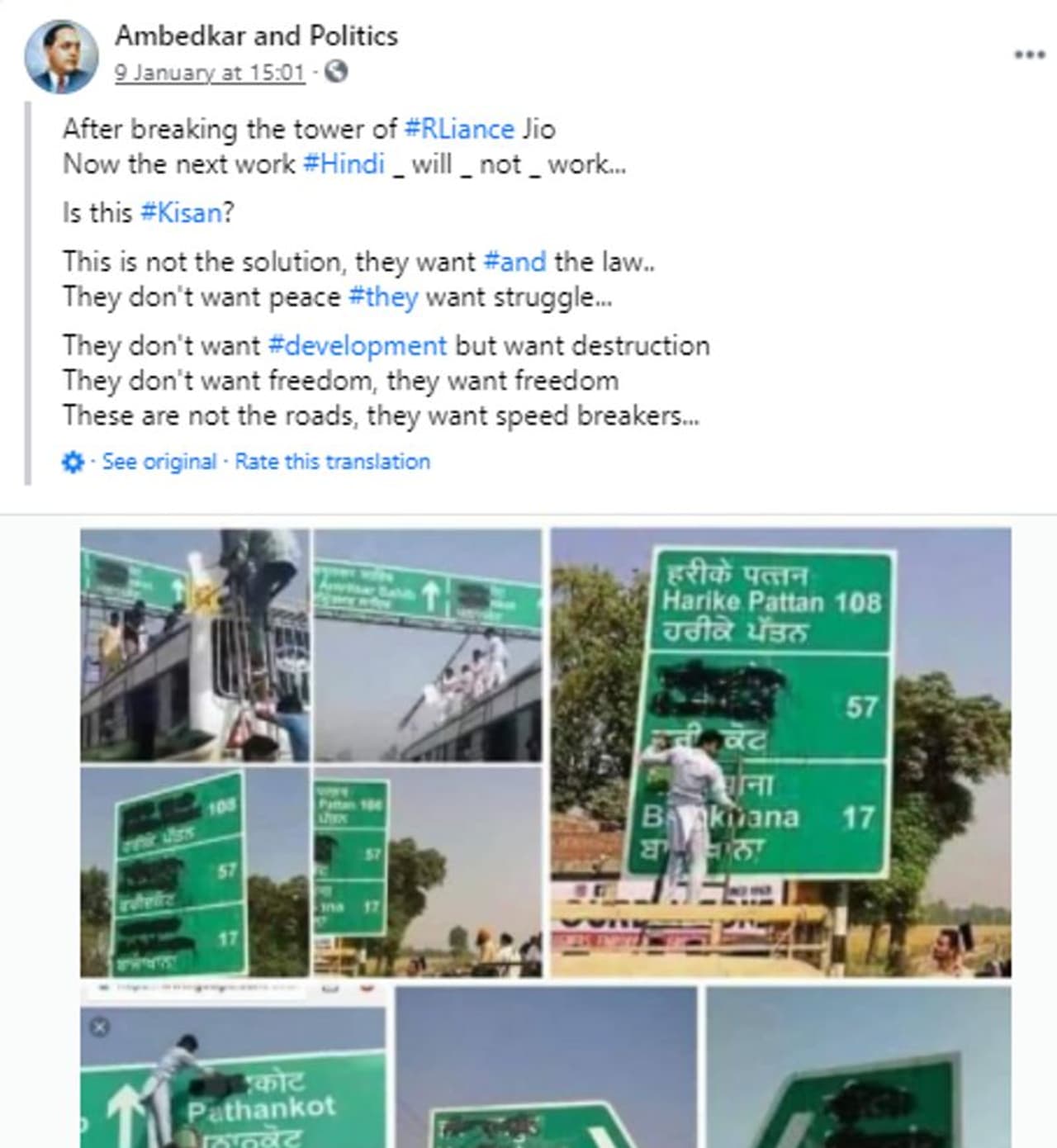Click the public globe privacy icon

(x=335, y=72)
